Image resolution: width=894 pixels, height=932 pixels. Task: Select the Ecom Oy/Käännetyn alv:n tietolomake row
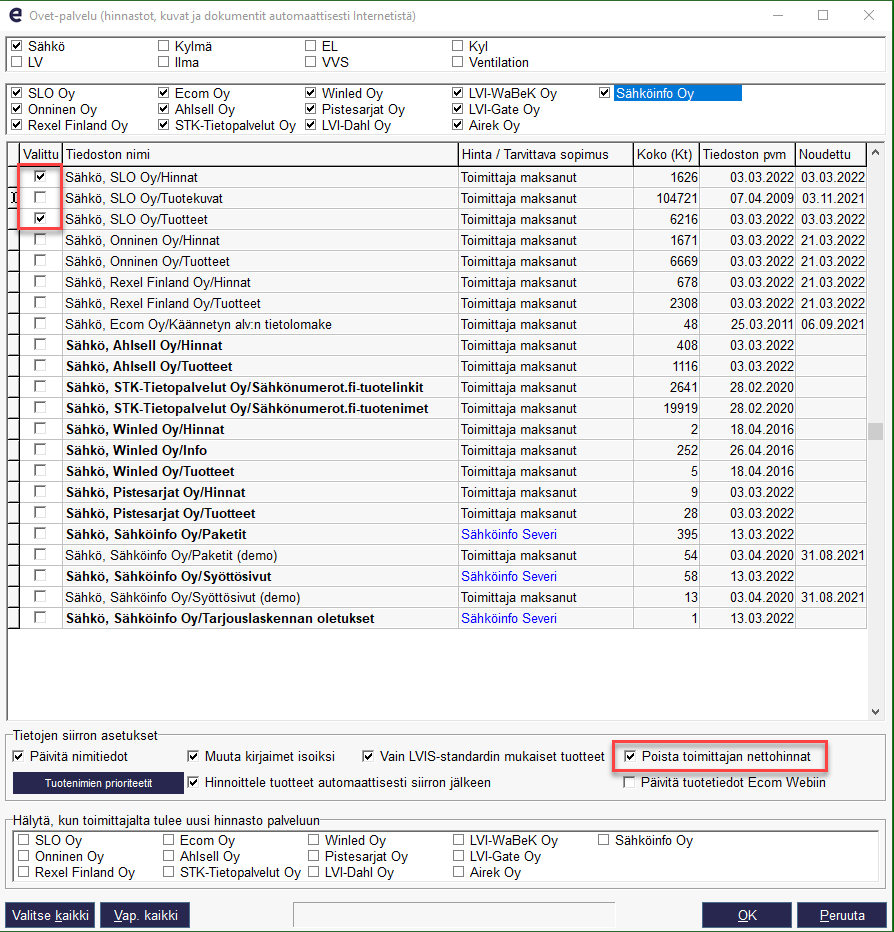click(437, 325)
